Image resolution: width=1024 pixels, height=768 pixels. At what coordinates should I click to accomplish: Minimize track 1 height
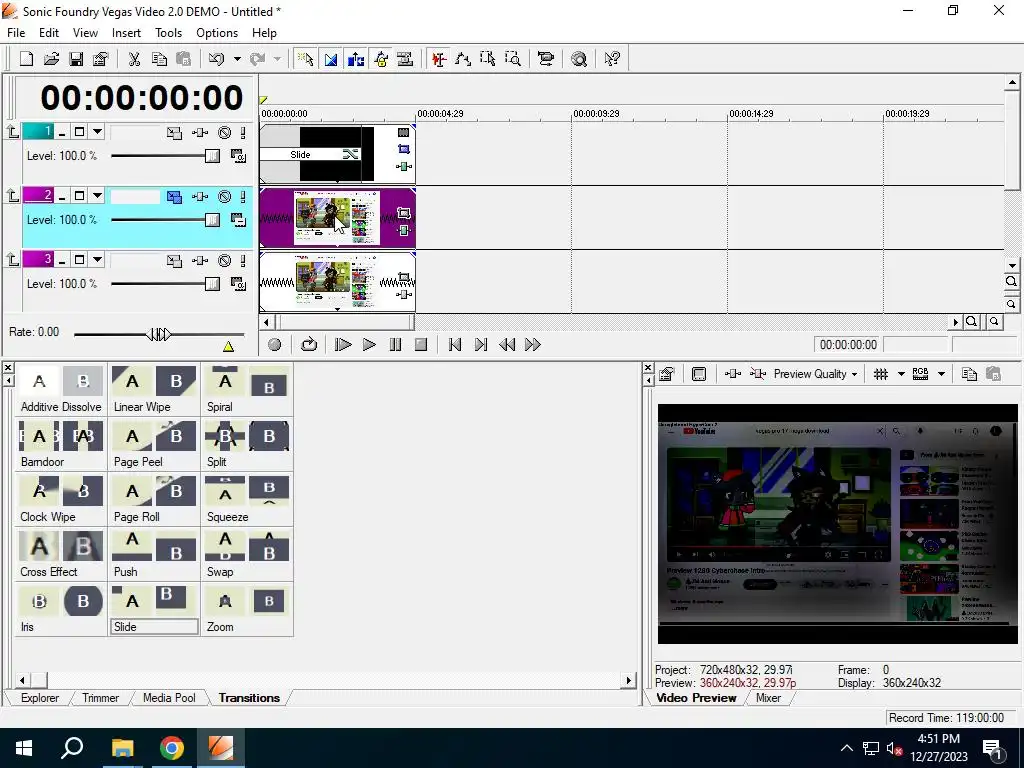(62, 133)
